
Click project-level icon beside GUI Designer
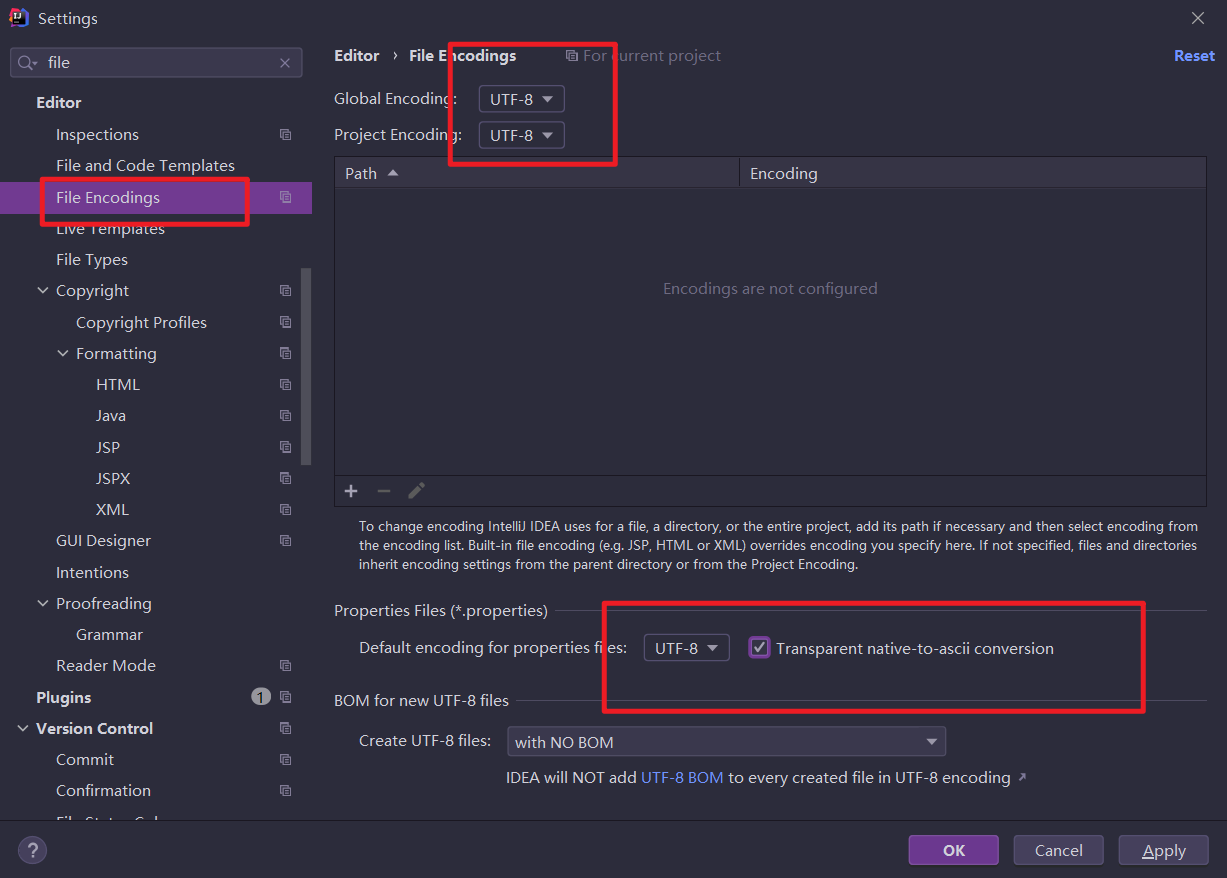pos(286,541)
